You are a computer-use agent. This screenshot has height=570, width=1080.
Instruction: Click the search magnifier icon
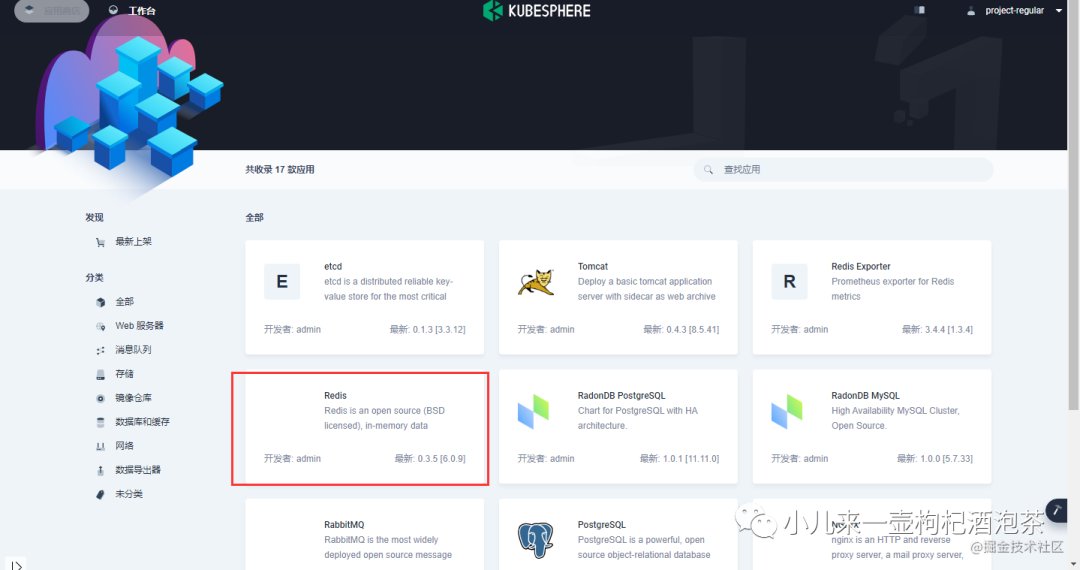[x=708, y=169]
